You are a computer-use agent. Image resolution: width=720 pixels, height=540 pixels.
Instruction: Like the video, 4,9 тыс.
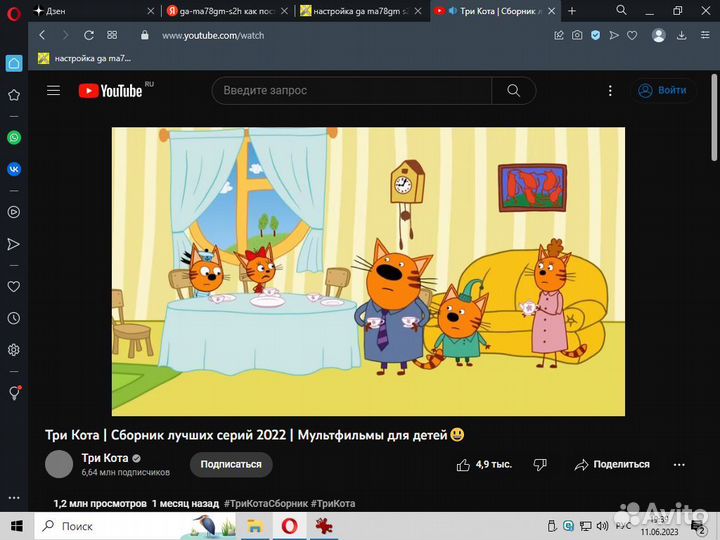point(484,465)
